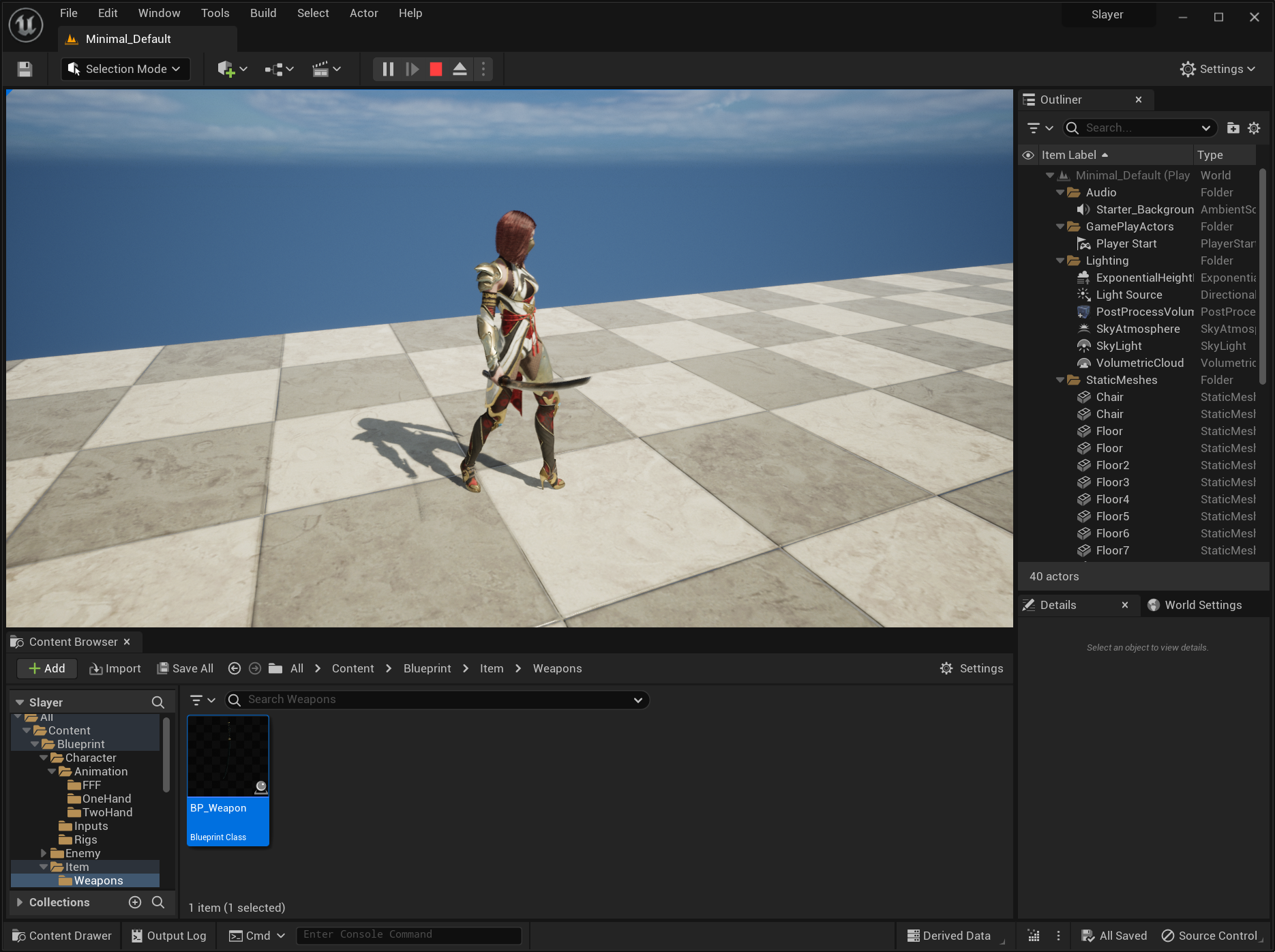The image size is (1275, 952).
Task: Open the quick add content menu
Action: 232,69
